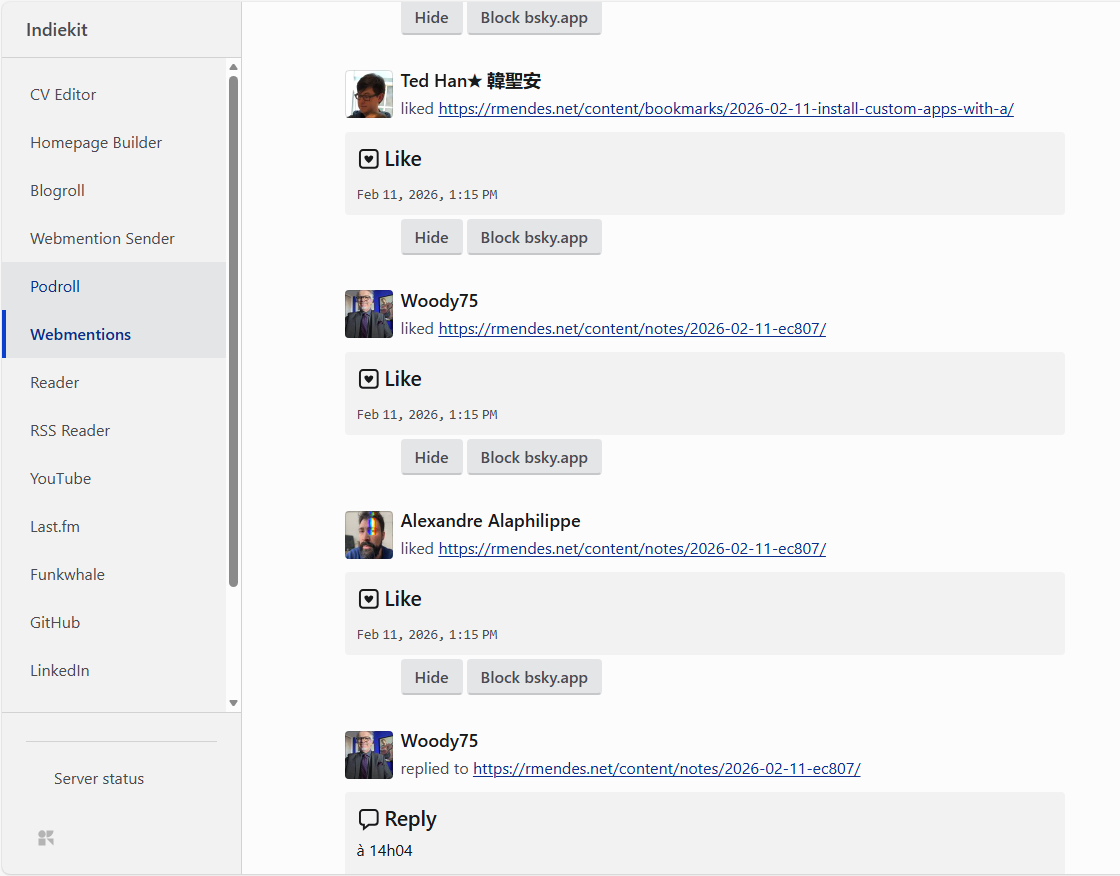
Task: Open Podroll in the sidebar
Action: tap(55, 286)
